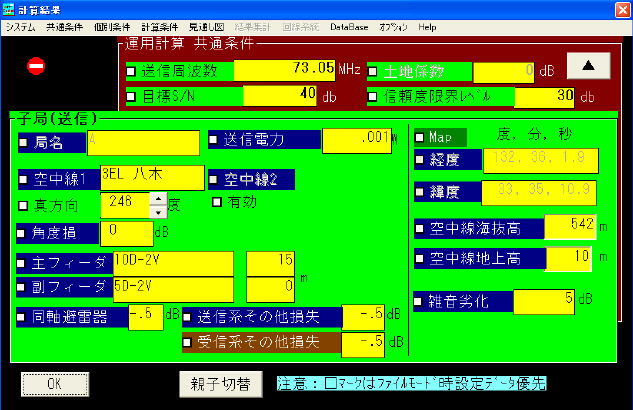Click the red stop sign icon
The height and width of the screenshot is (410, 633).
[x=37, y=67]
